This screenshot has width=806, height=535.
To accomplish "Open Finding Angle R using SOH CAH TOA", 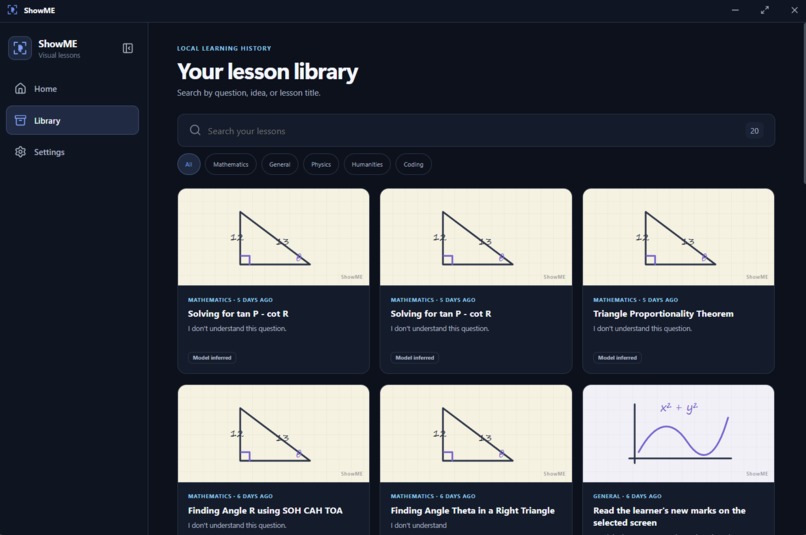I will tap(265, 510).
